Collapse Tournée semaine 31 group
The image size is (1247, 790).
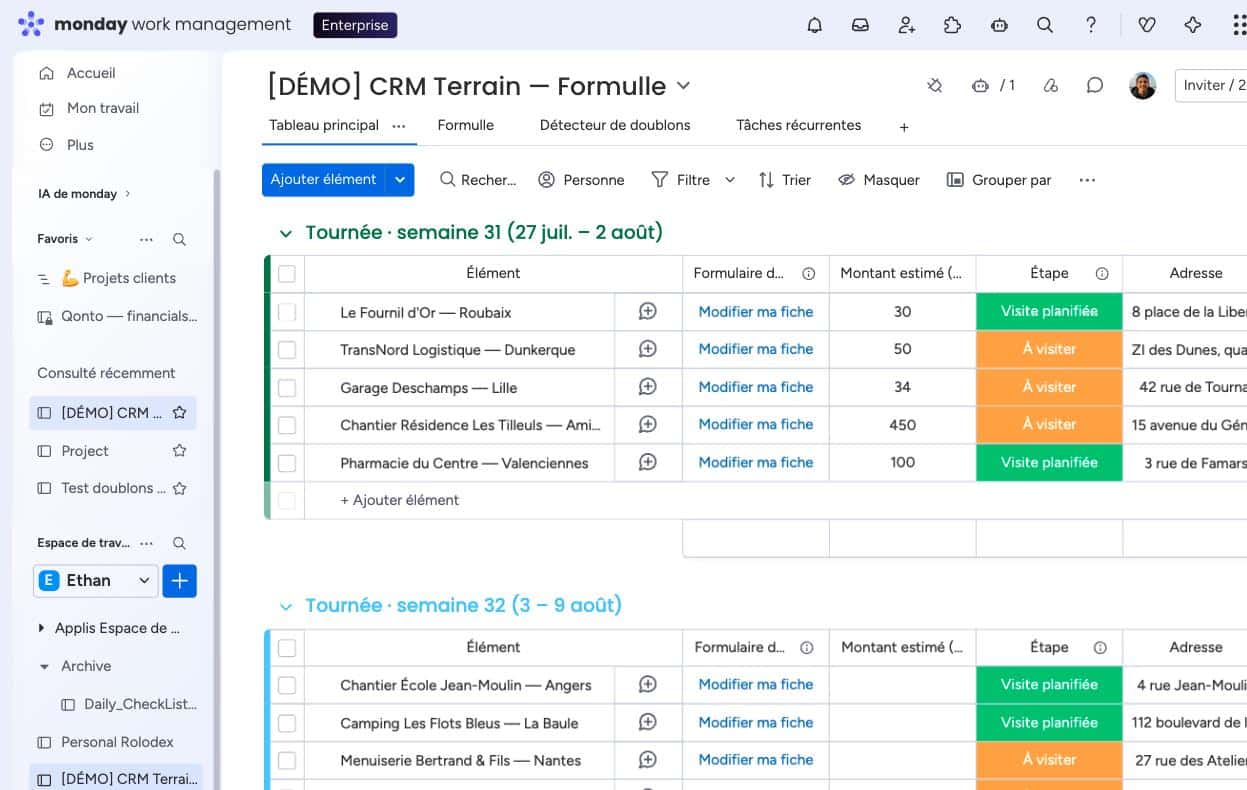286,233
